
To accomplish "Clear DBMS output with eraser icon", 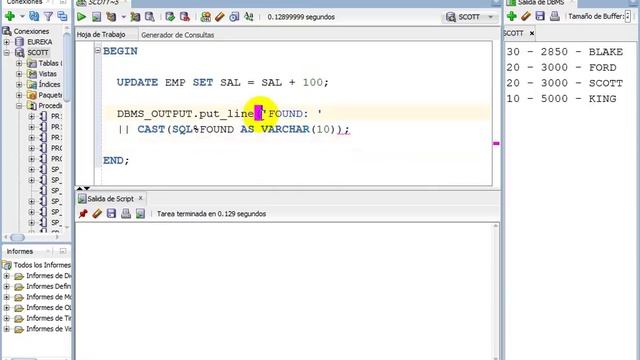I will 526,16.
